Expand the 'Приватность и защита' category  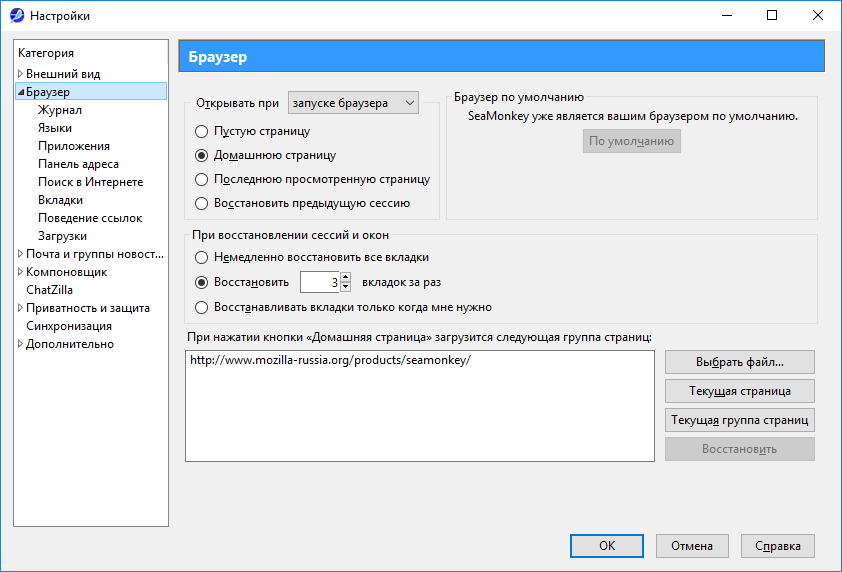(20, 308)
